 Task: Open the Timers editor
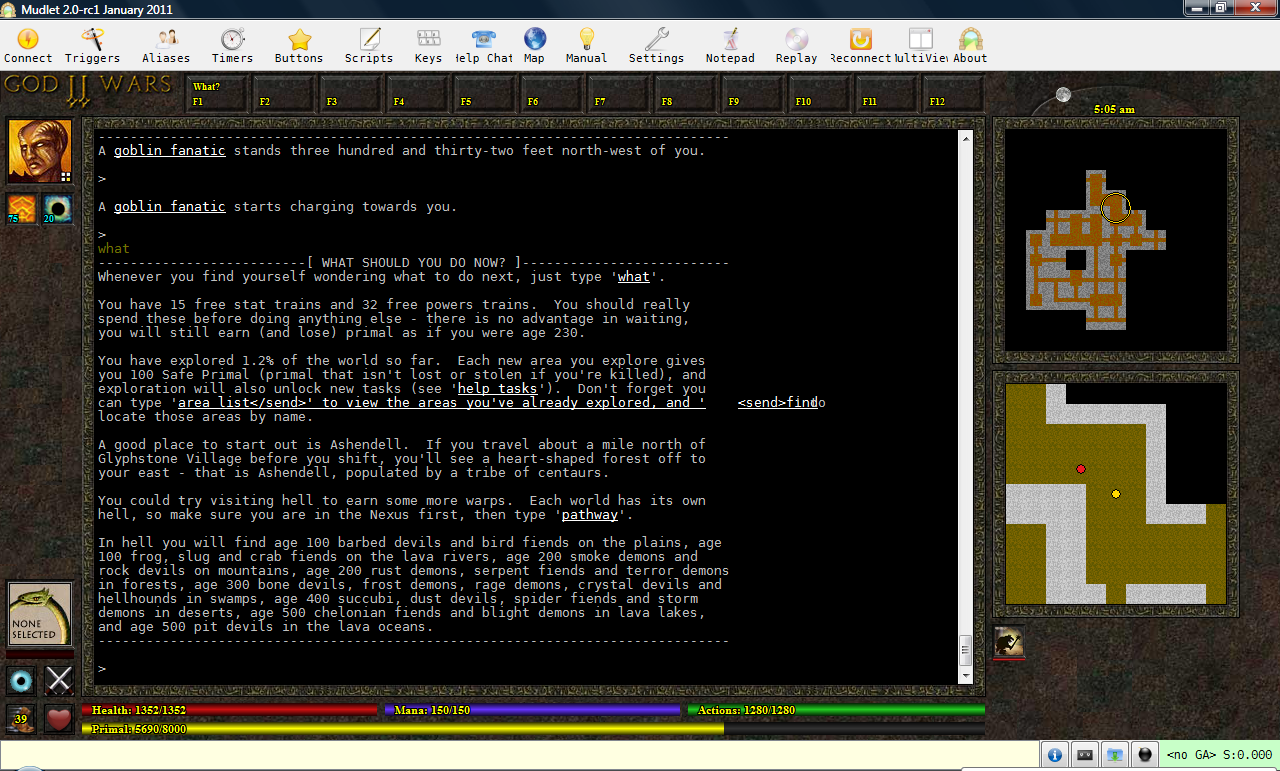(232, 46)
